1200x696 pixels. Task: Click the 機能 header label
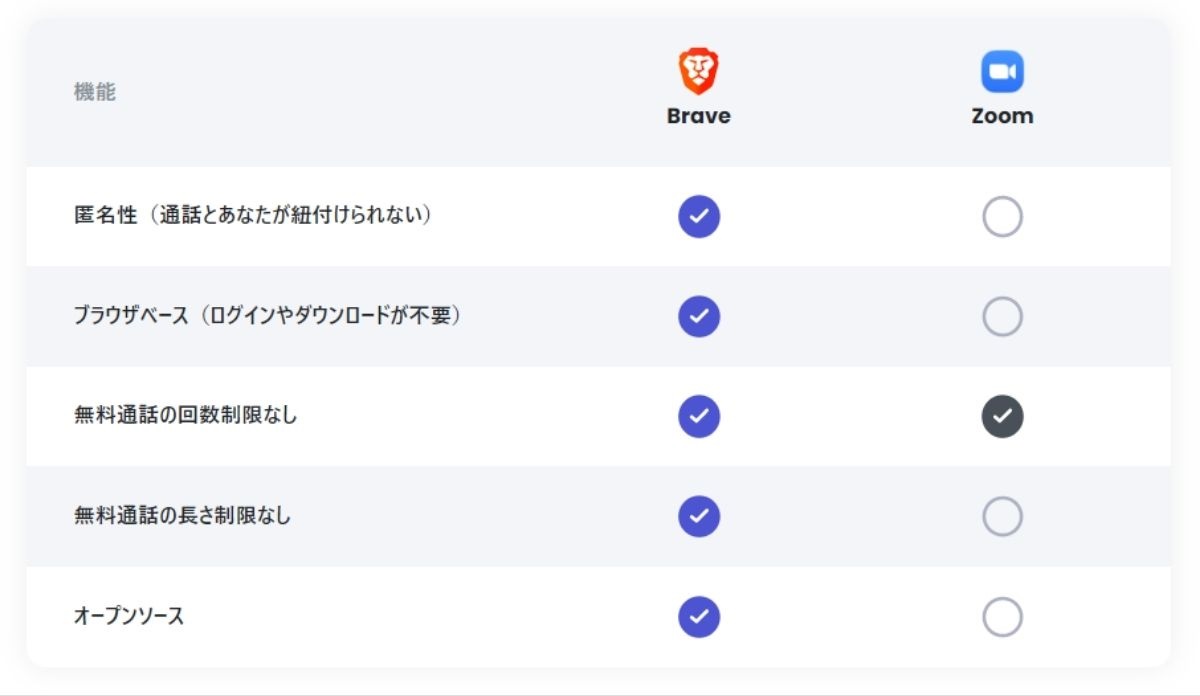click(95, 92)
